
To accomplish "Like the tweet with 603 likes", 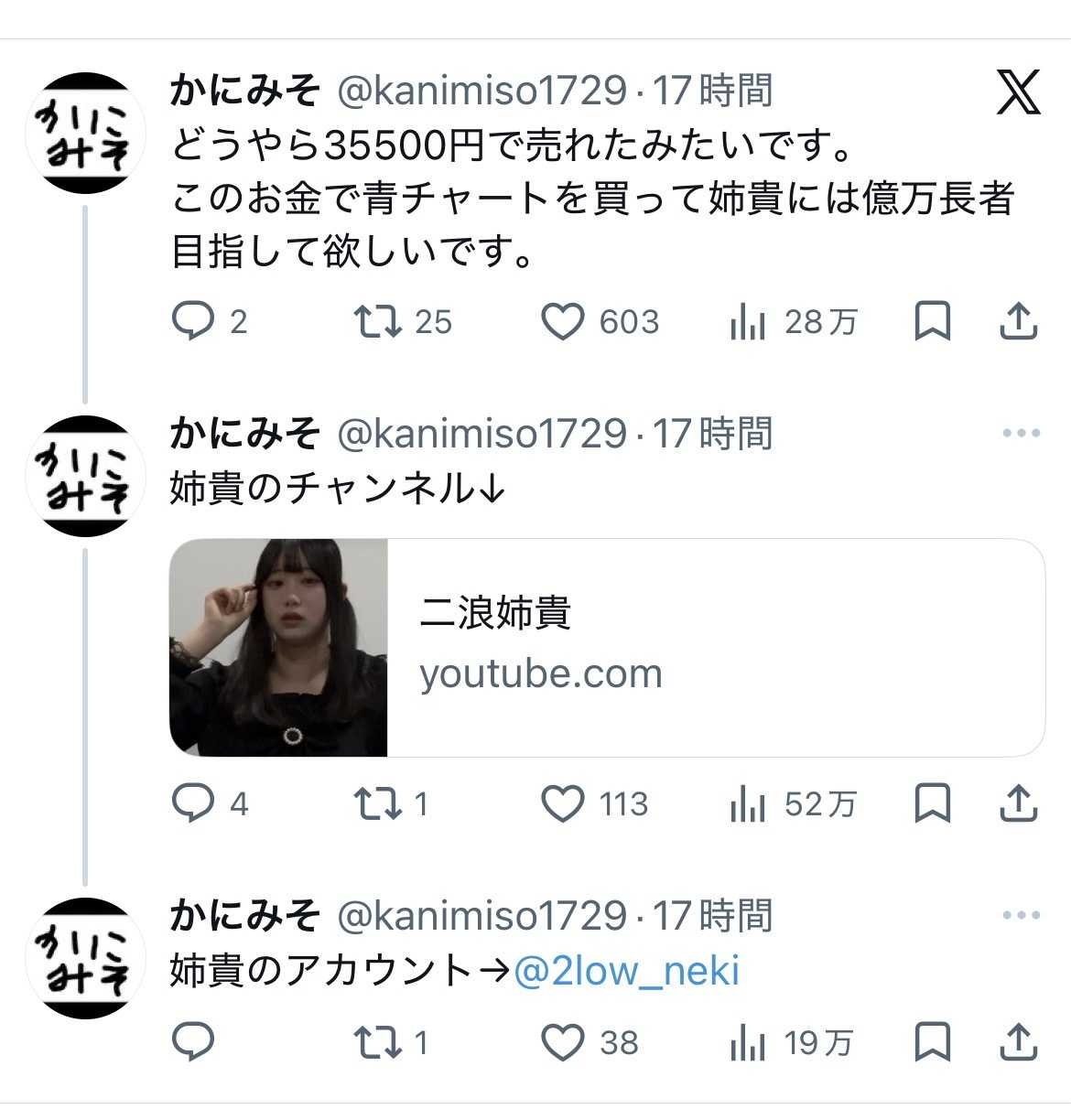I will coord(562,321).
